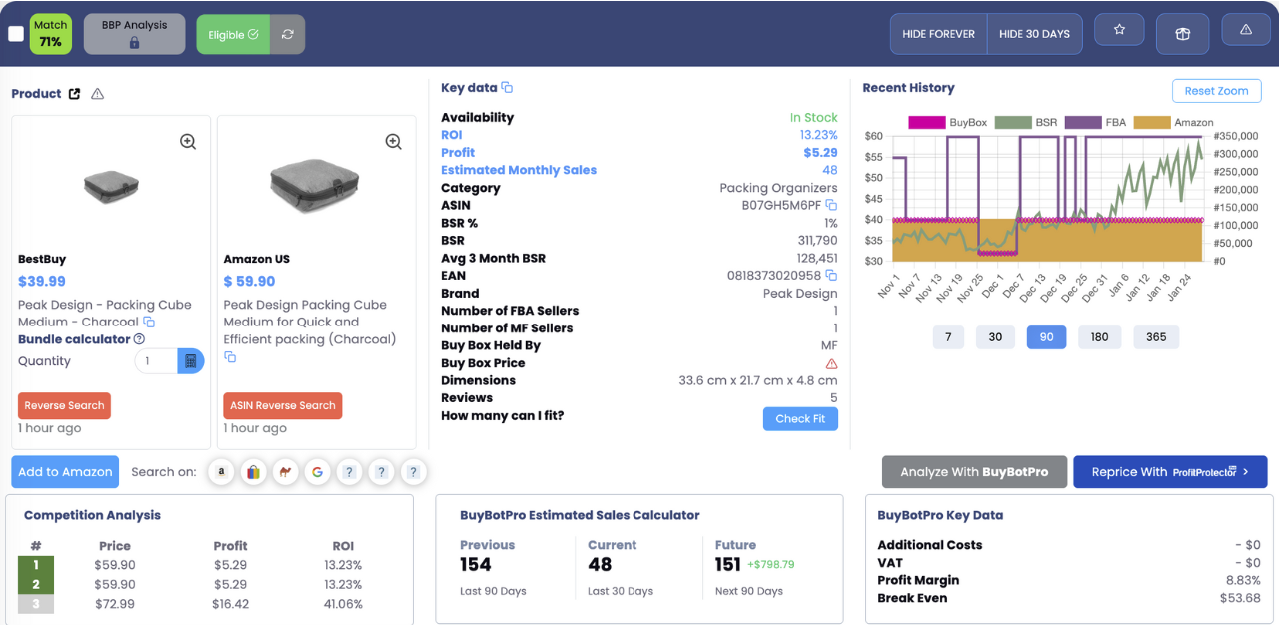Copy Key data with the copy icon
The width and height of the screenshot is (1279, 625).
pos(507,88)
